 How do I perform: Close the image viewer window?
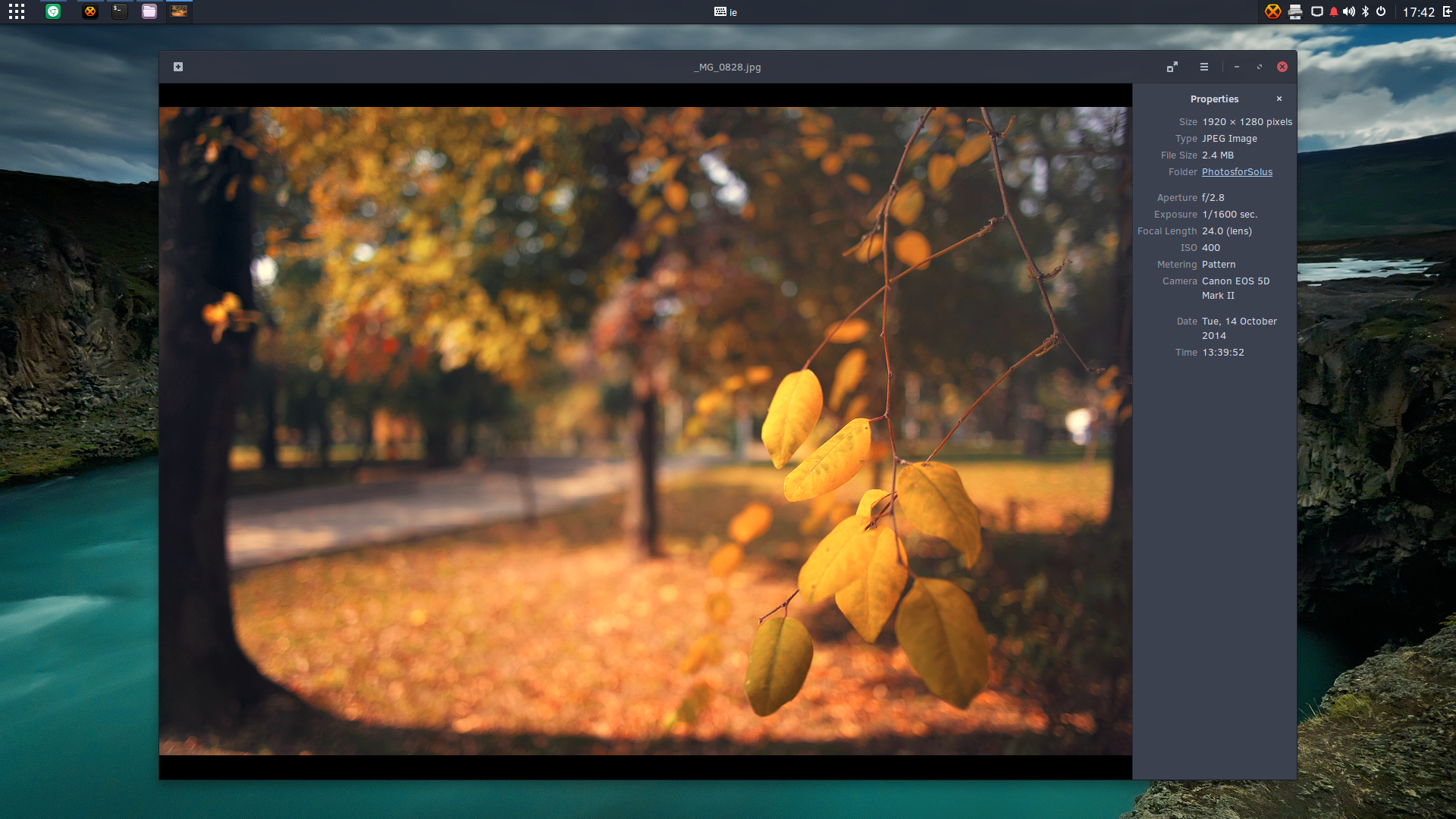pos(1282,67)
